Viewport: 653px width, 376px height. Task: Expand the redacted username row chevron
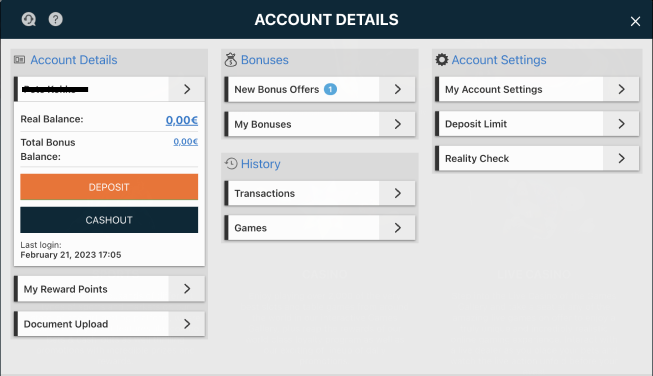187,89
